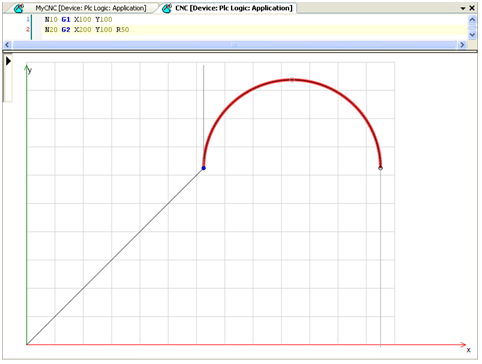Click the editor's vertical scroll up arrow

[x=472, y=20]
